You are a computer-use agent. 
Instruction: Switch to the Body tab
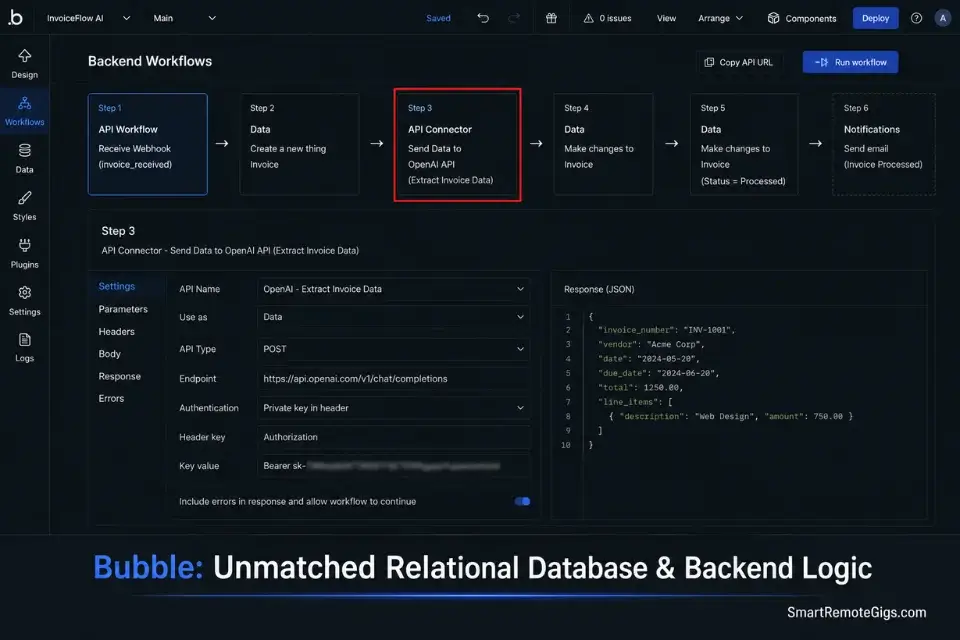(110, 354)
